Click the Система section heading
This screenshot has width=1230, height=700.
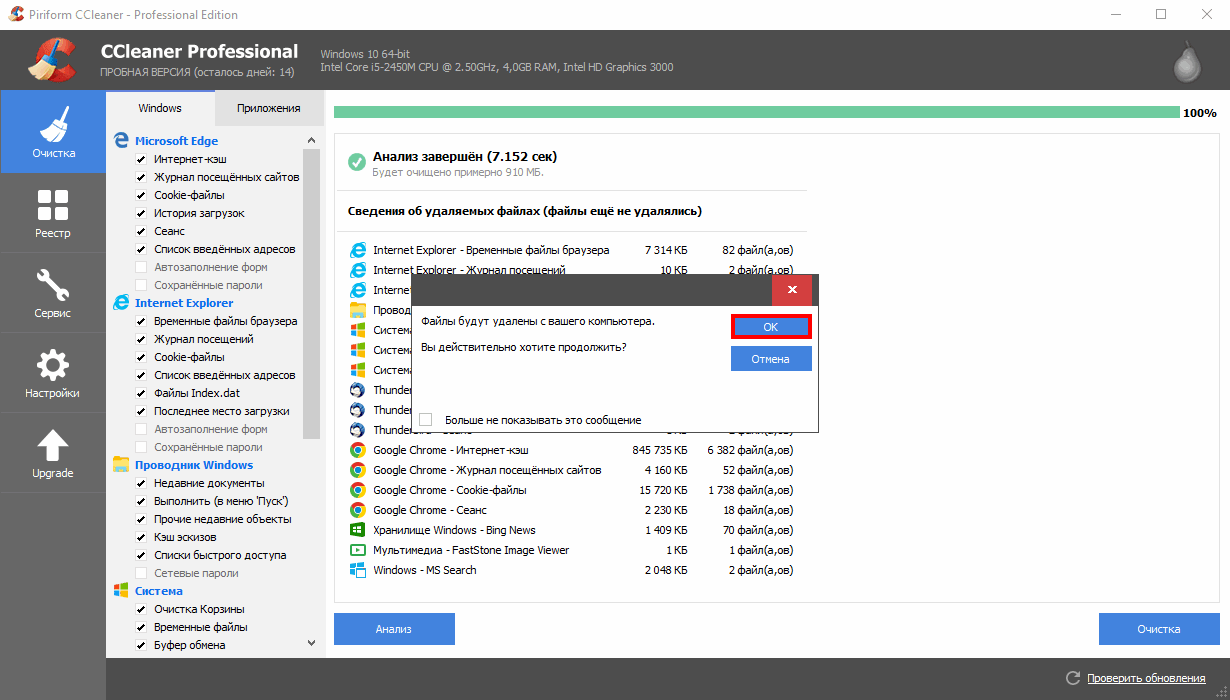point(159,591)
